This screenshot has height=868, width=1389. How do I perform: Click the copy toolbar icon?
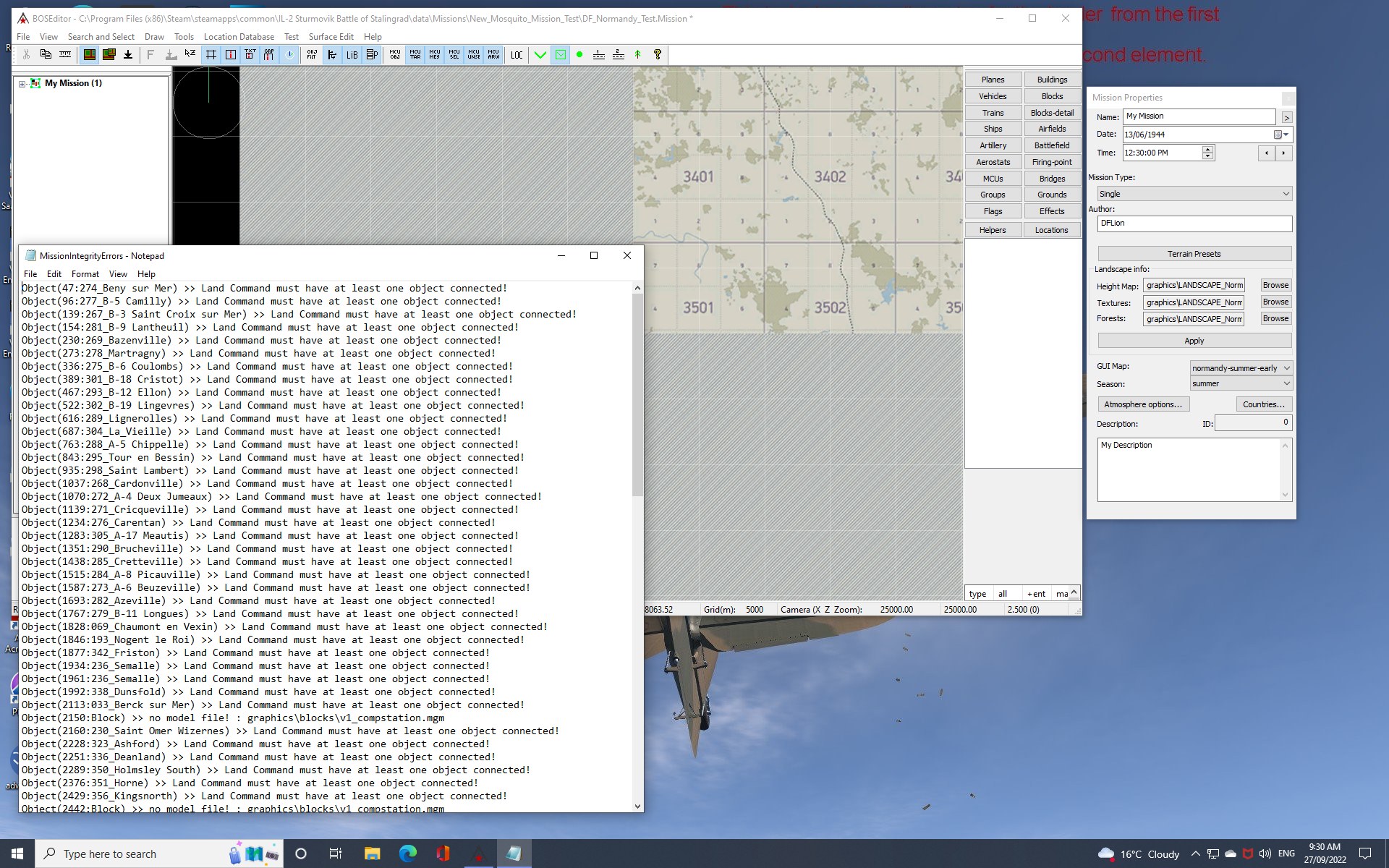(46, 55)
